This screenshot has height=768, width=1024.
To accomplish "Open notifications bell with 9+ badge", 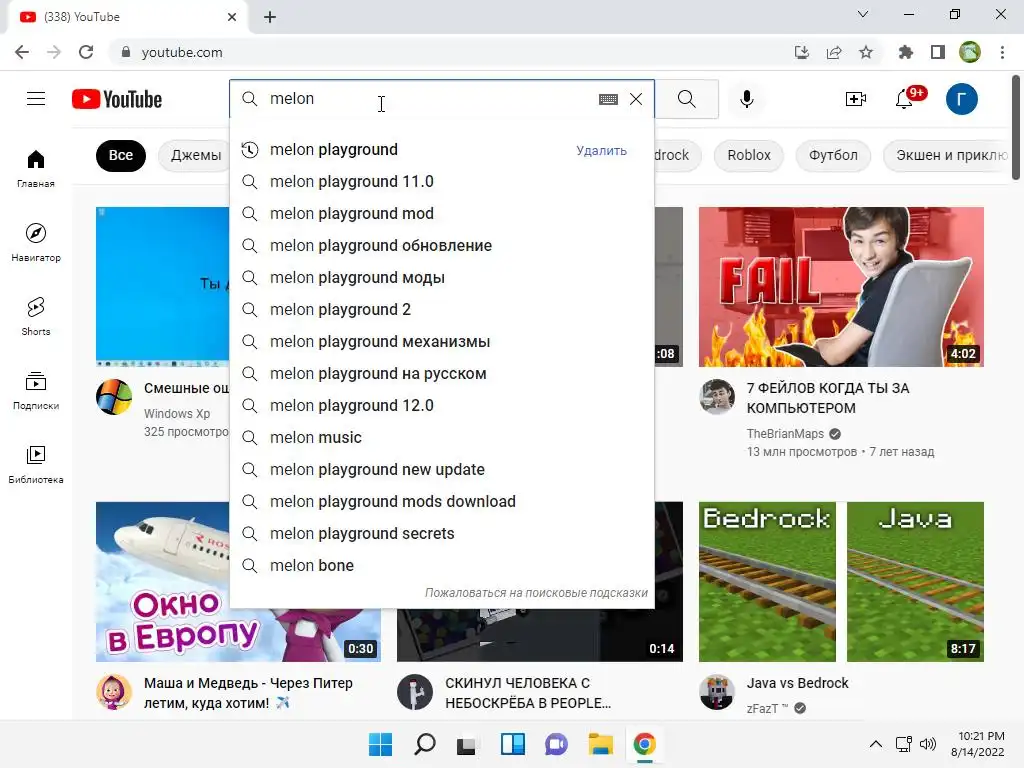I will [x=906, y=98].
